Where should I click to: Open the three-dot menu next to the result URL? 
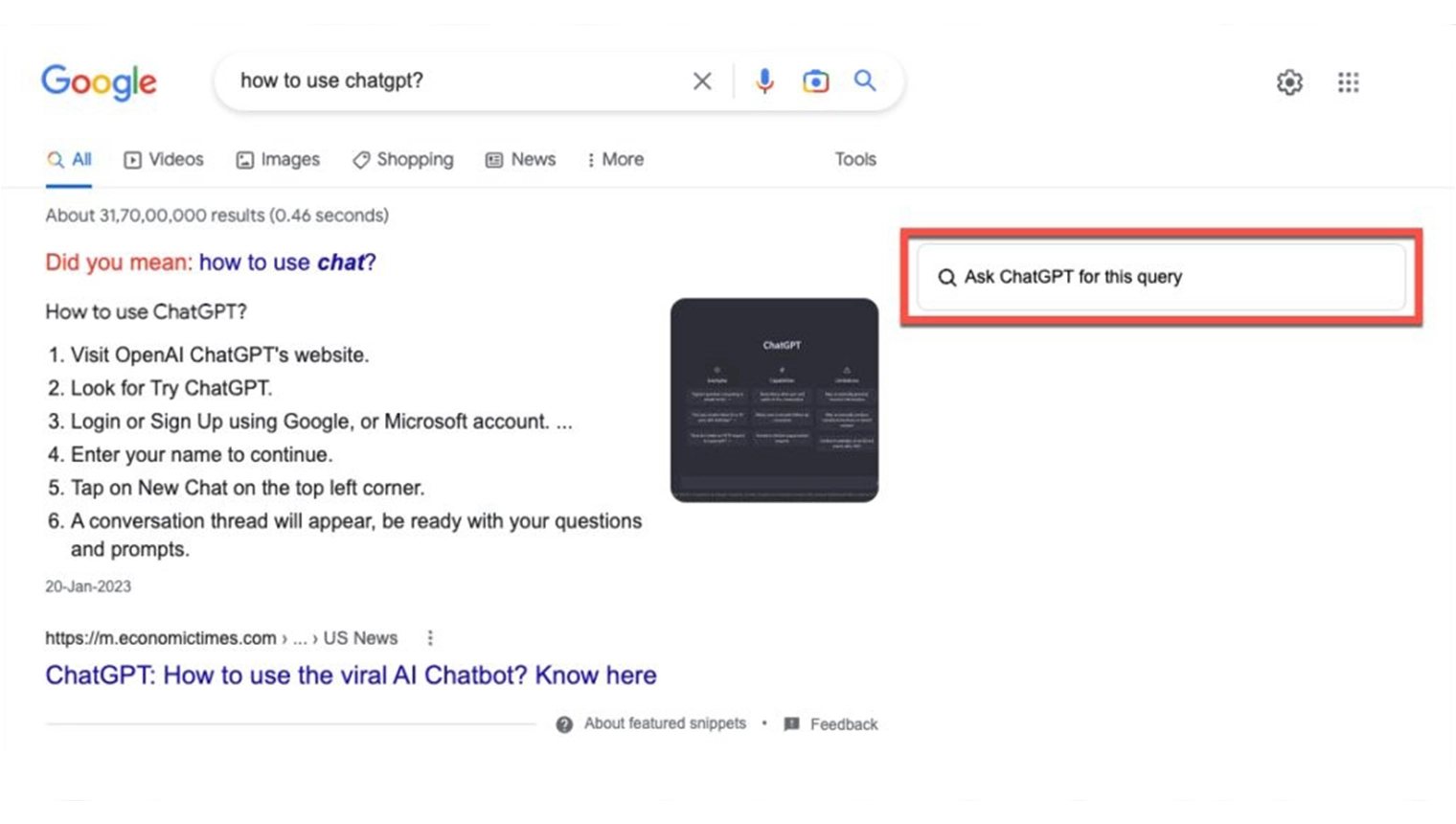(429, 637)
